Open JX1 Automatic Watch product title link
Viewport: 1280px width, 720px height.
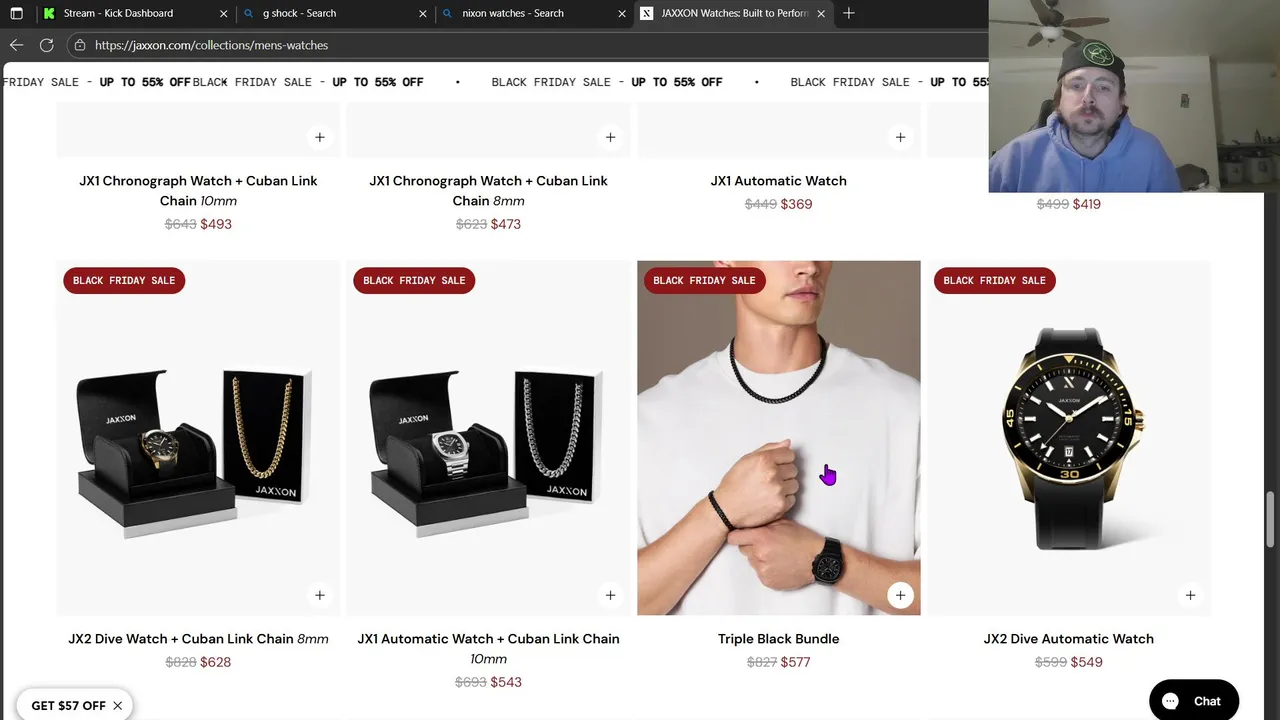tap(778, 181)
